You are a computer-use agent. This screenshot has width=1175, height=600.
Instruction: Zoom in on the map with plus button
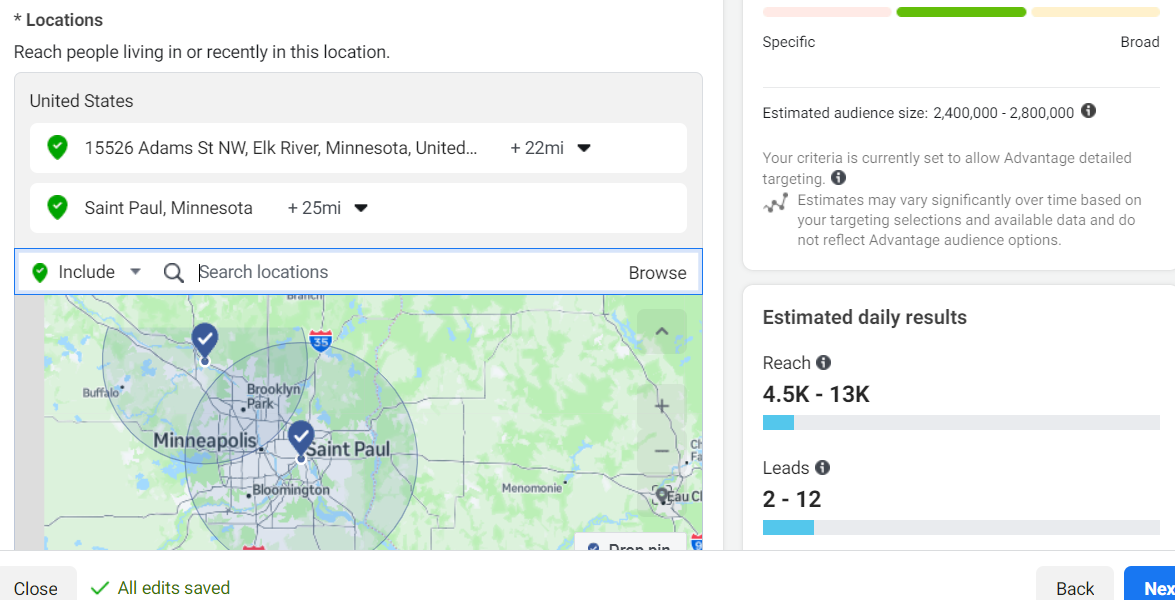point(662,406)
